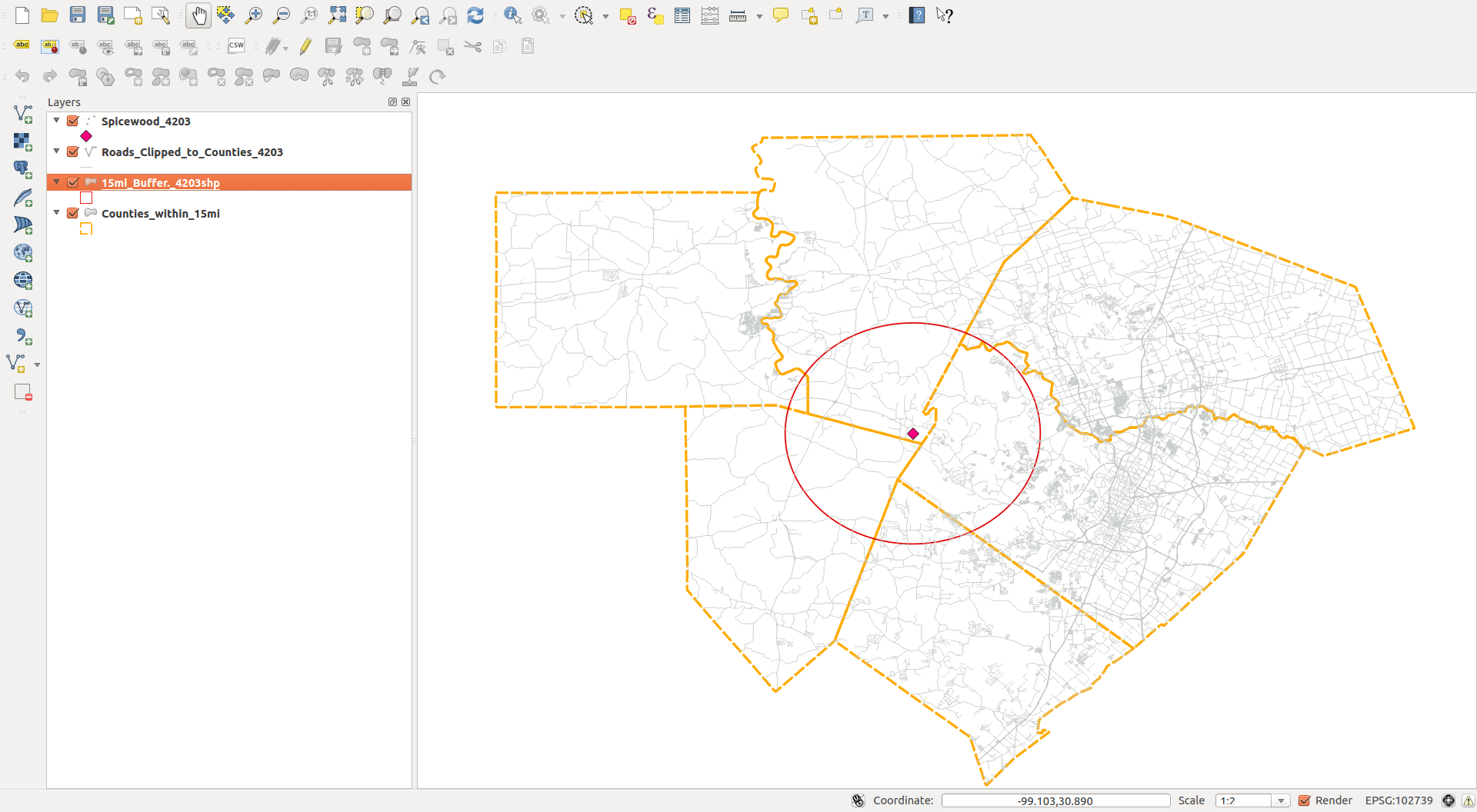Select the Measure Line ruler tool
The image size is (1477, 812).
click(738, 15)
